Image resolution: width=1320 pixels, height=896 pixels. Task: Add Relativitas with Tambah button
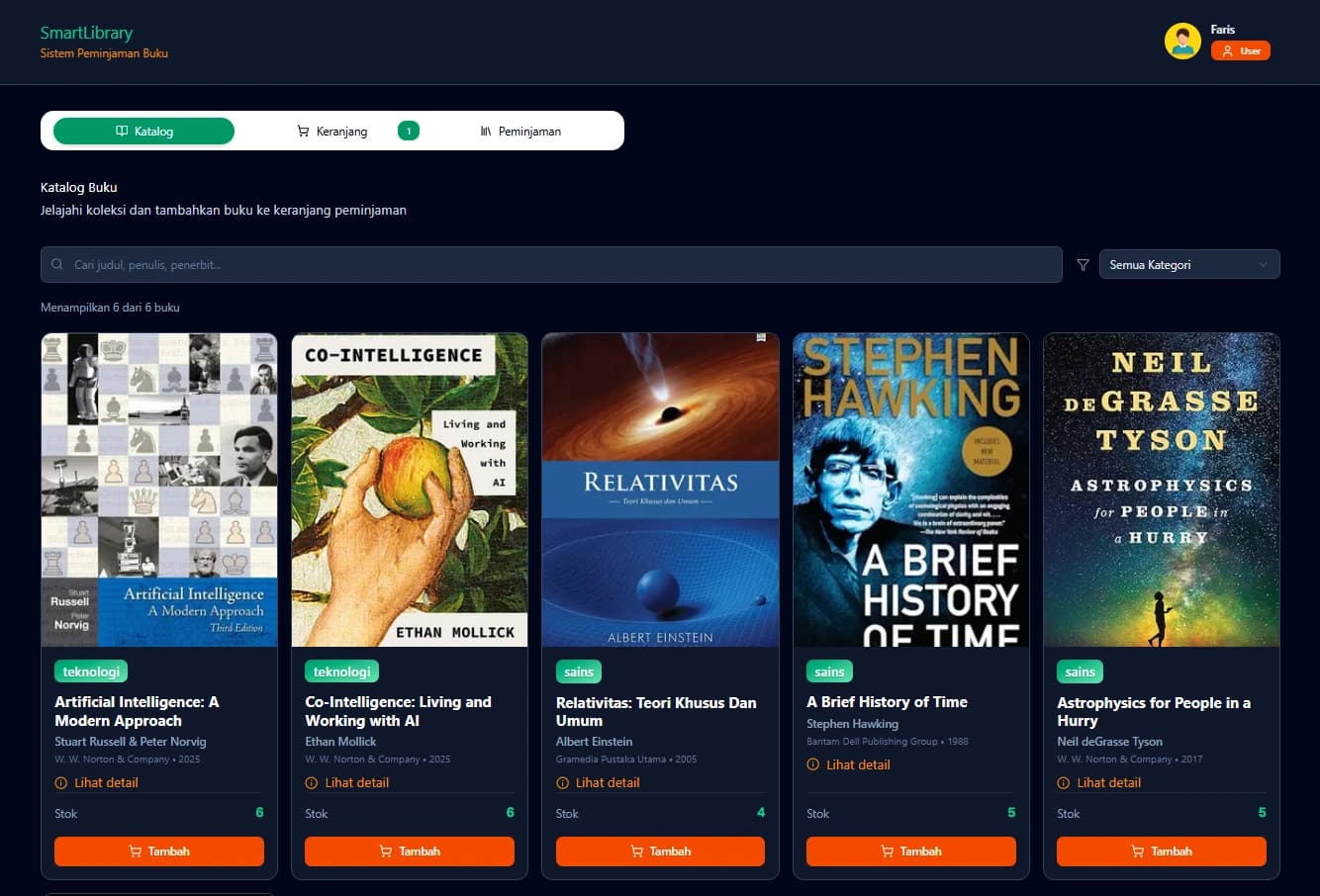tap(660, 851)
